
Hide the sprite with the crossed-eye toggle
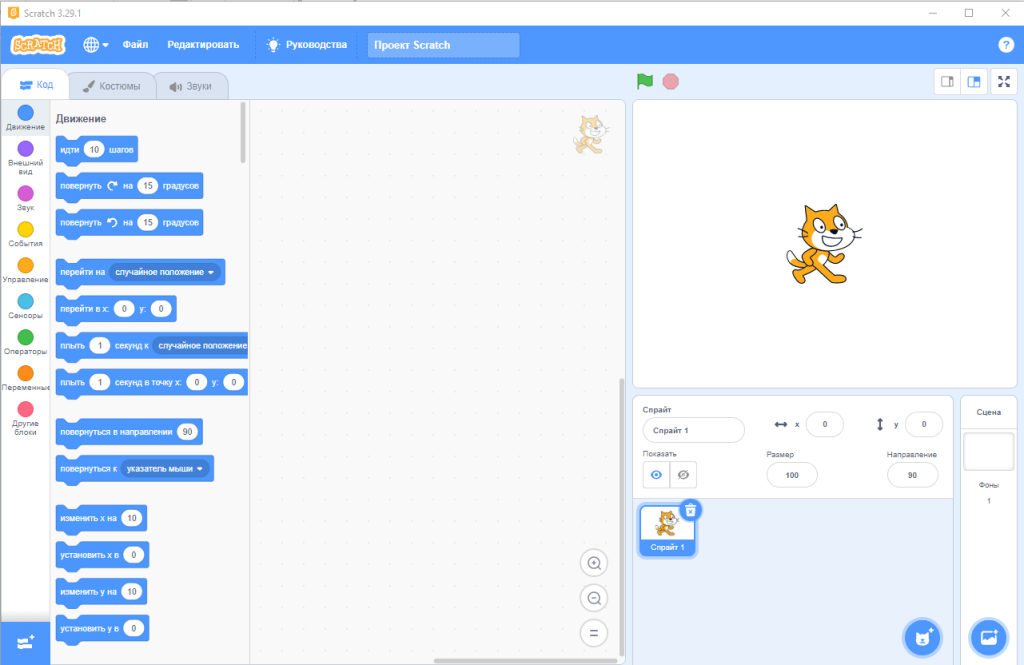click(682, 475)
